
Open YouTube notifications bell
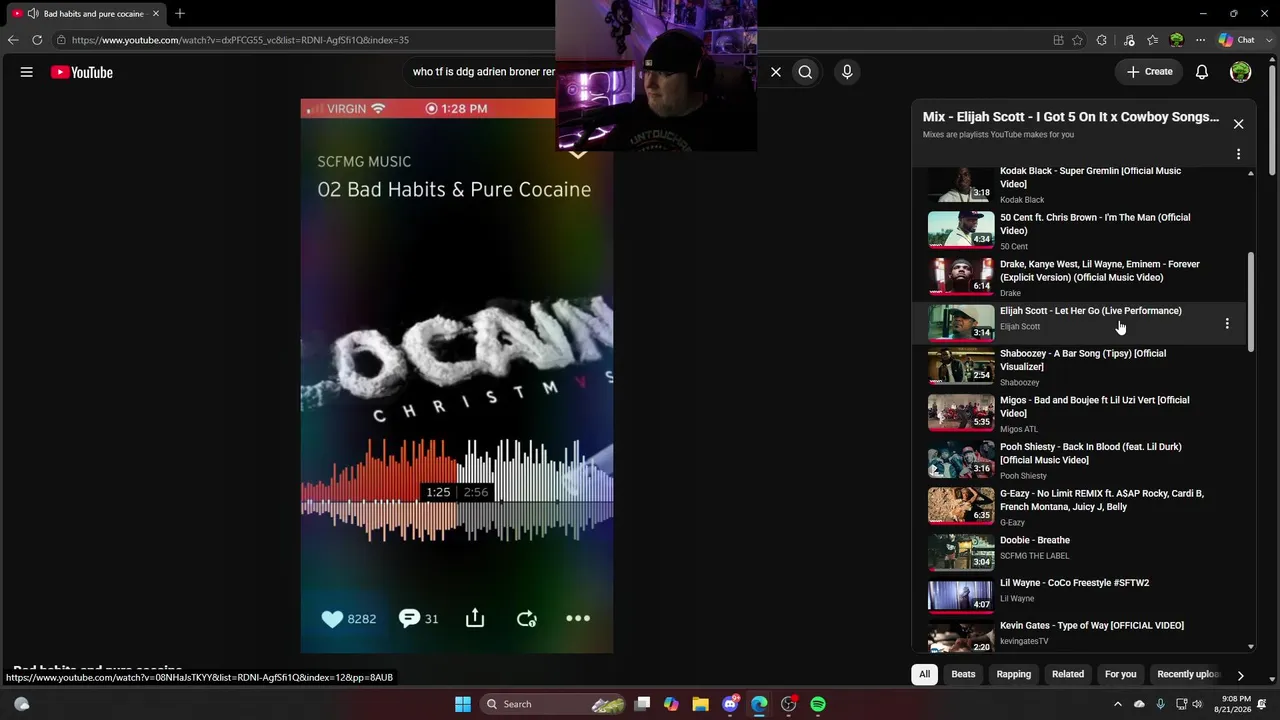pyautogui.click(x=1202, y=72)
